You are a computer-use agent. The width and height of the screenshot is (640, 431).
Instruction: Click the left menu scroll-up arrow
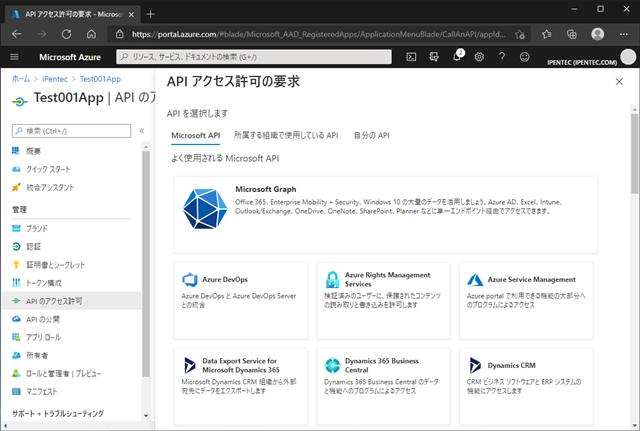tap(146, 146)
